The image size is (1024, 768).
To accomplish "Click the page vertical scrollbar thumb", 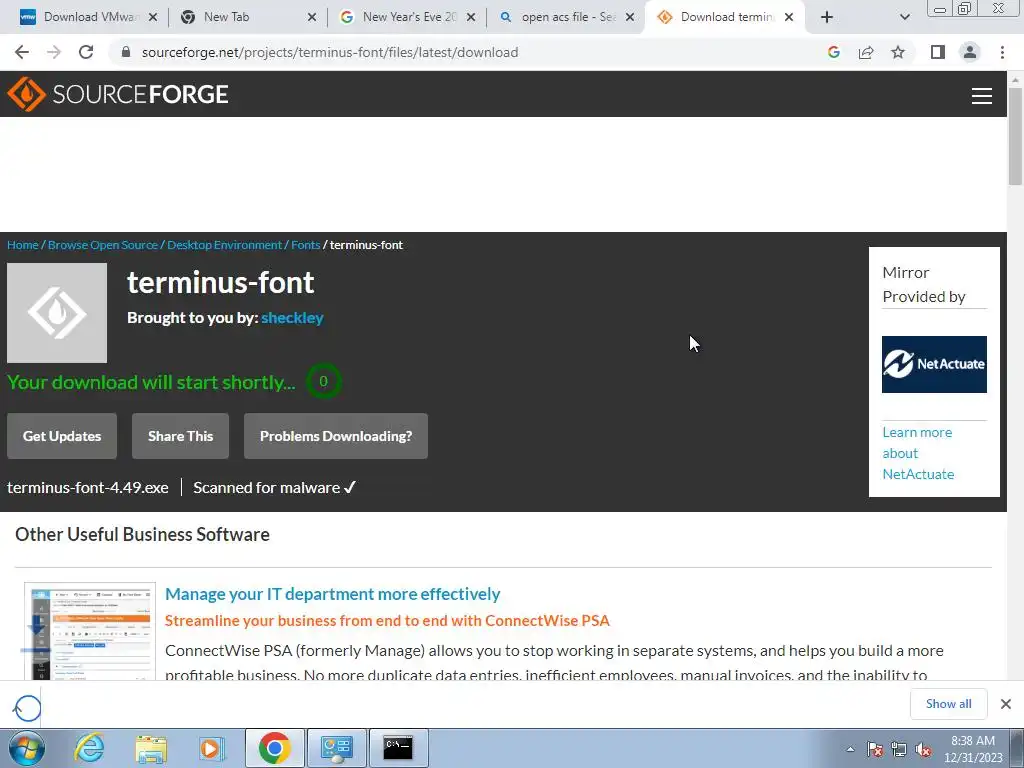I will [x=1015, y=136].
